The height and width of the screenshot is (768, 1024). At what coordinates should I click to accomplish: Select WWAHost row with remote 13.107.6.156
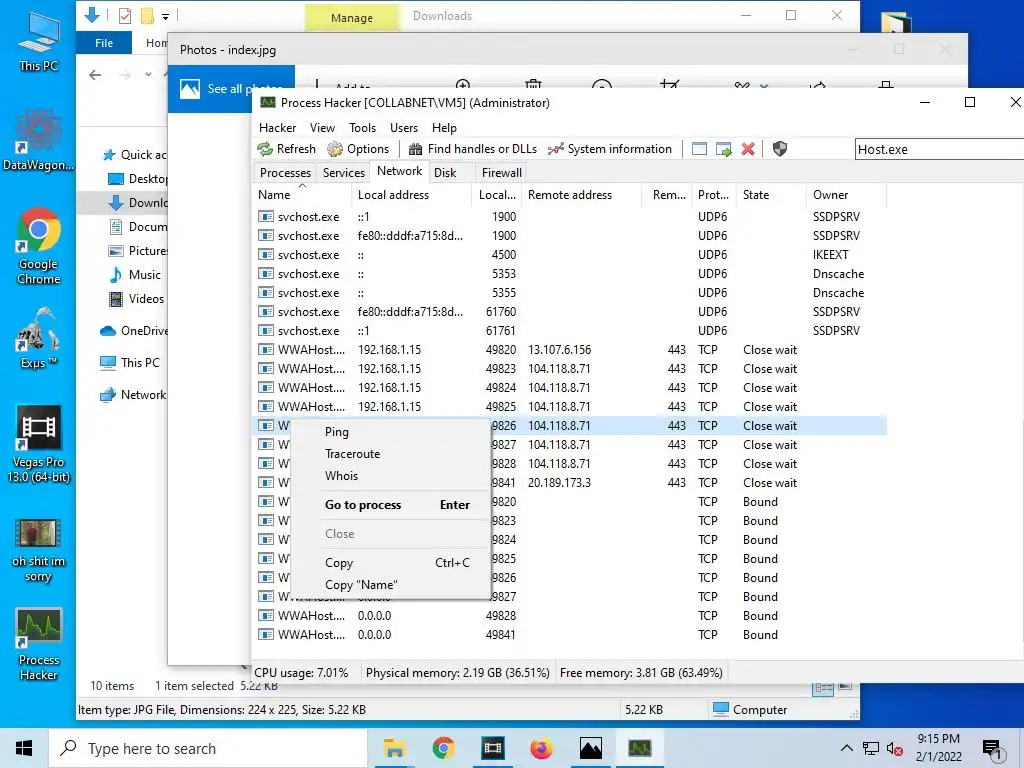tap(570, 349)
